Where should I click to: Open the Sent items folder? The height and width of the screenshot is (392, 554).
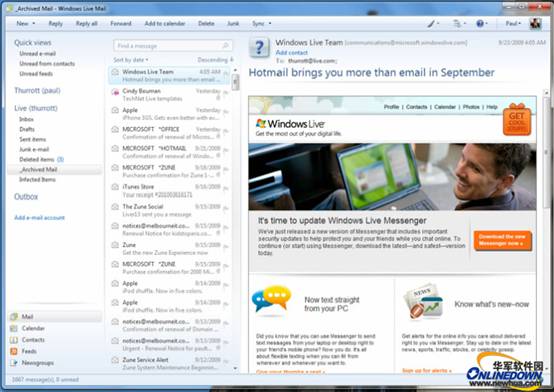pos(33,139)
